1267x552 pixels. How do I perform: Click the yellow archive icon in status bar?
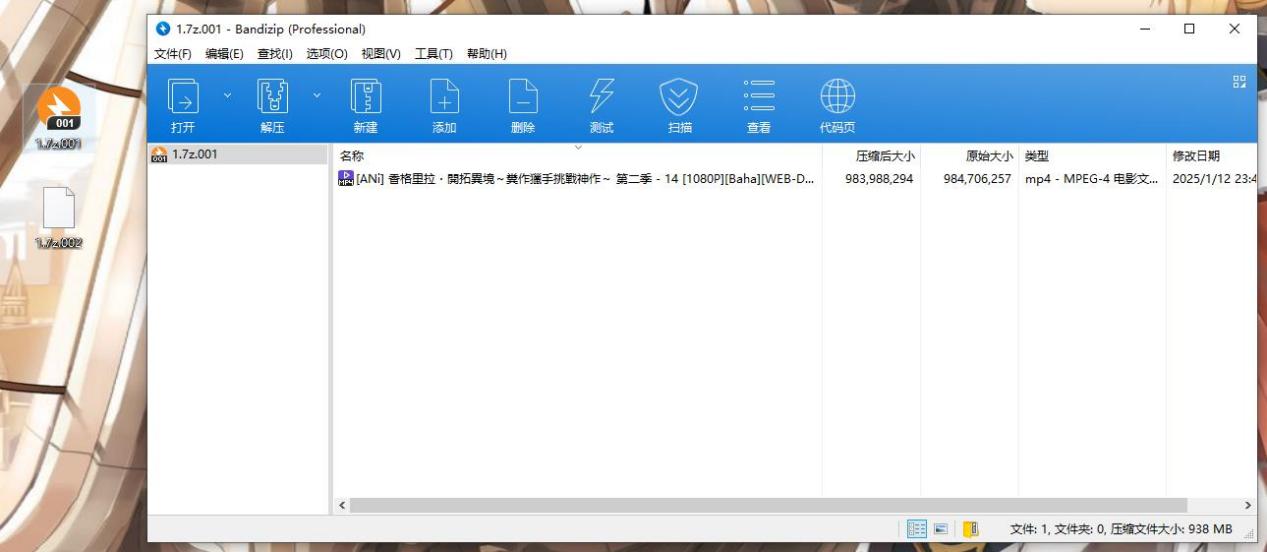point(970,529)
